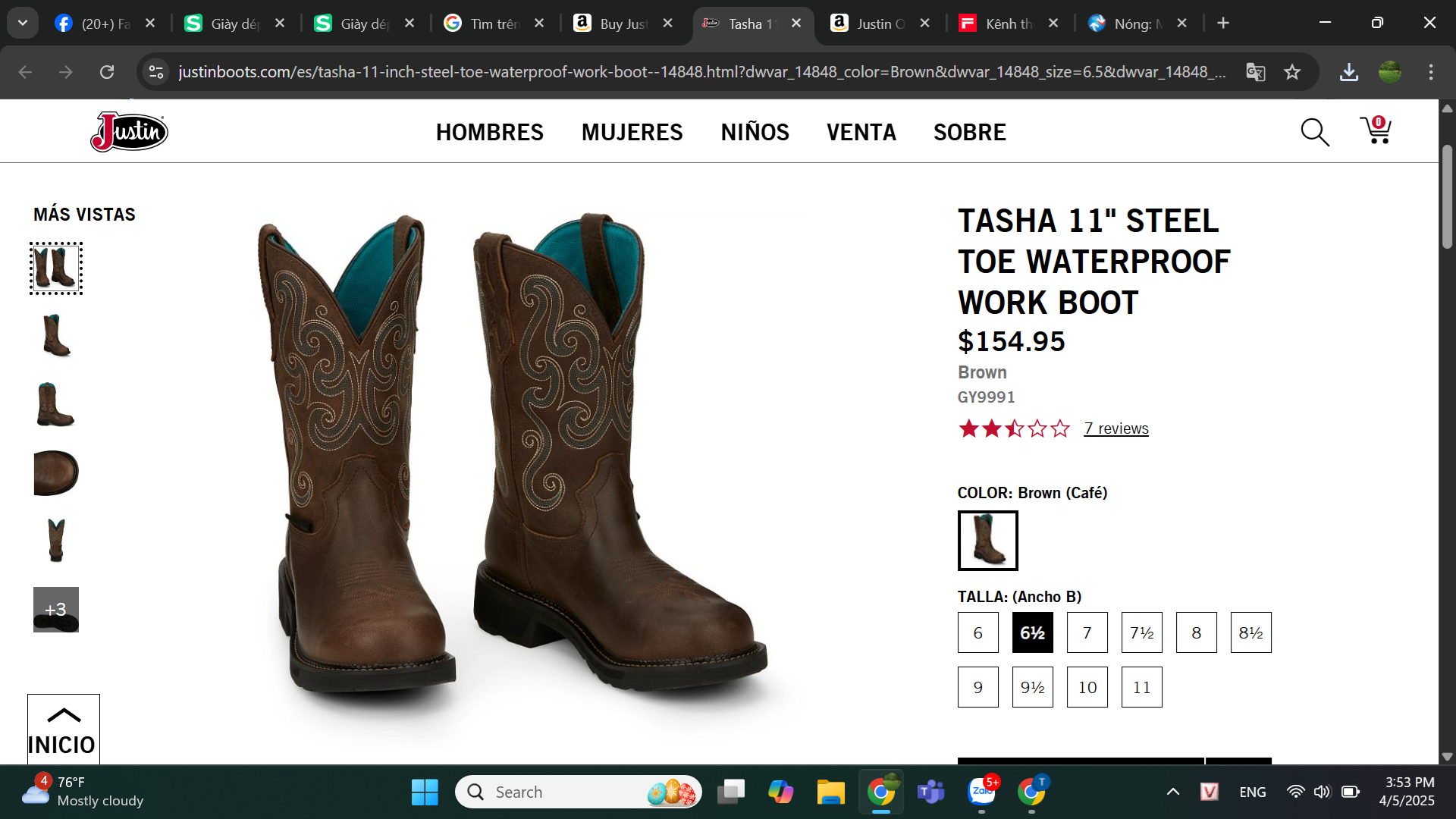Expand the +3 more views thumbnail
The height and width of the screenshot is (819, 1456).
pos(56,610)
